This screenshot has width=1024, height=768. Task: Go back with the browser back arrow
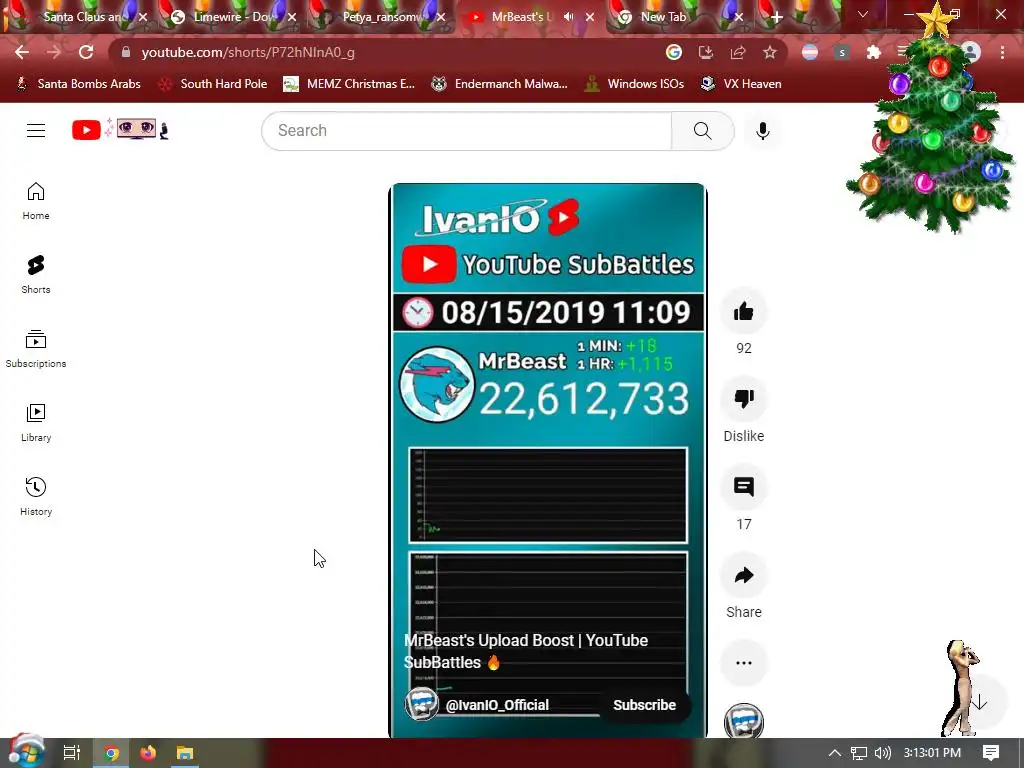click(x=22, y=52)
